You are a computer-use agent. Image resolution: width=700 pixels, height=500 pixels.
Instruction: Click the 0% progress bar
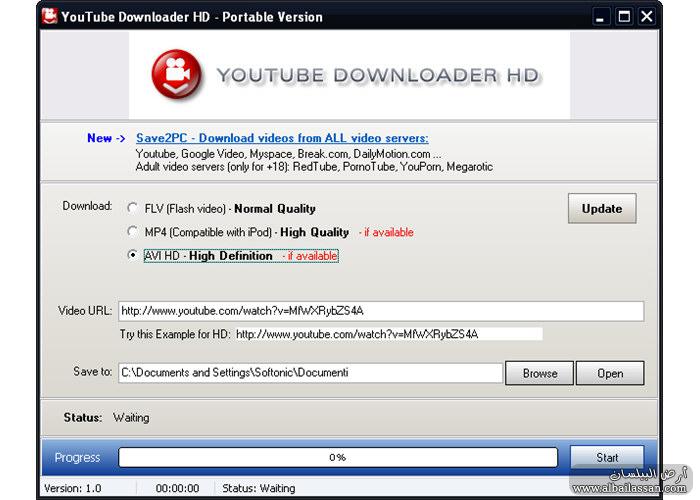point(338,458)
